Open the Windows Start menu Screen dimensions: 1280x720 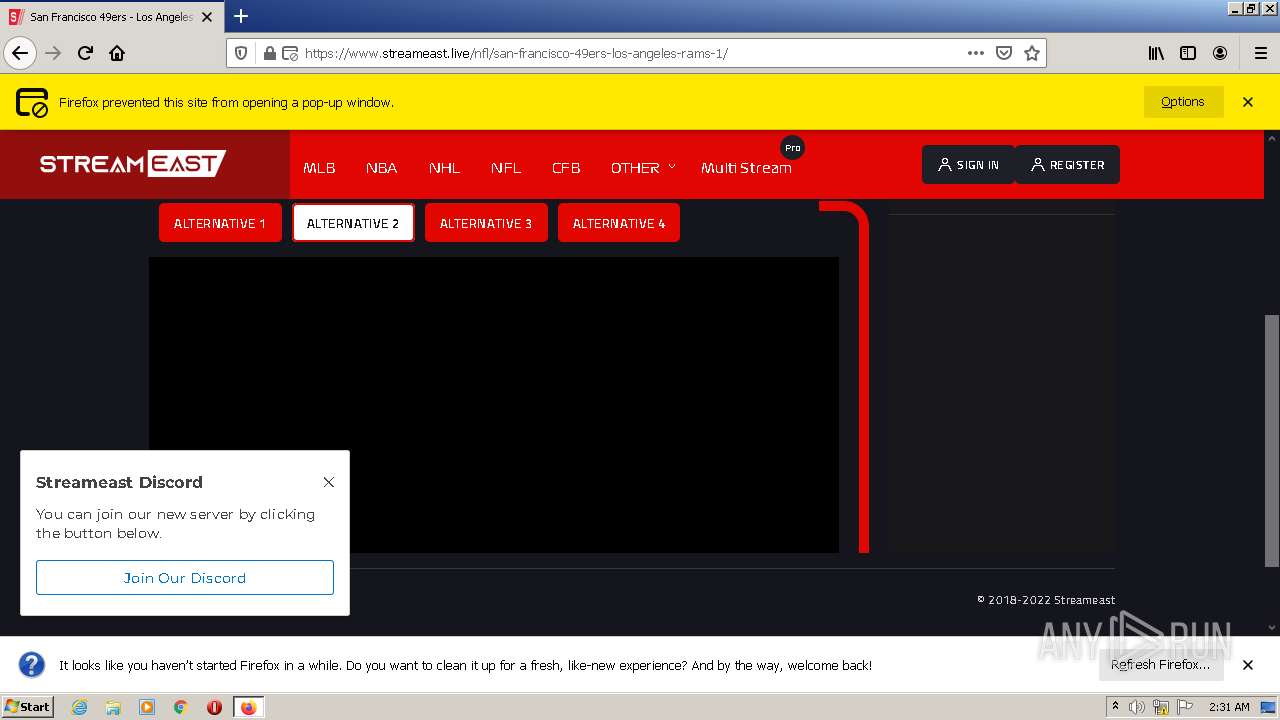(x=28, y=707)
